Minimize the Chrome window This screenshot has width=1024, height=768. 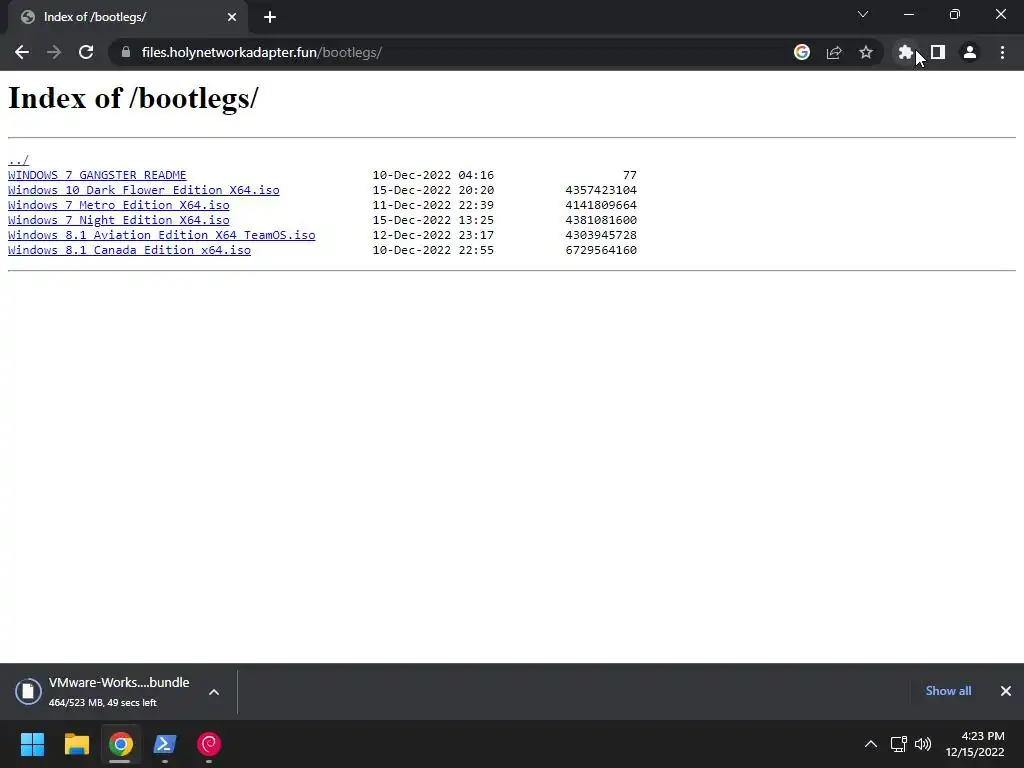pyautogui.click(x=908, y=14)
